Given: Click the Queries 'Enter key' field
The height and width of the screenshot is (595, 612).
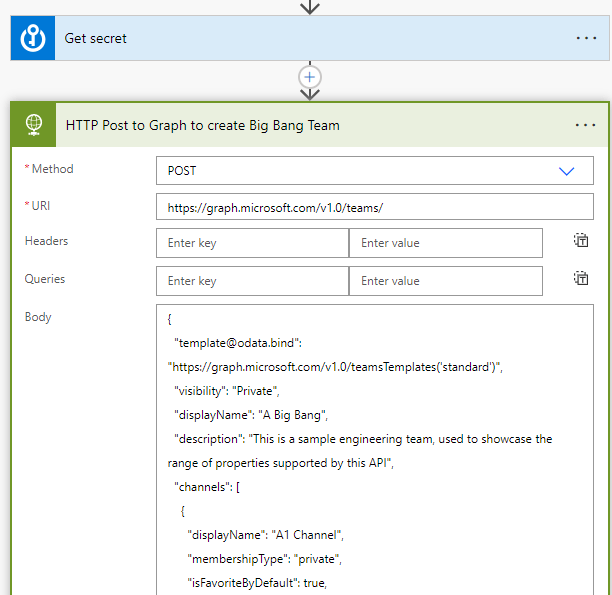Looking at the screenshot, I should pos(252,281).
